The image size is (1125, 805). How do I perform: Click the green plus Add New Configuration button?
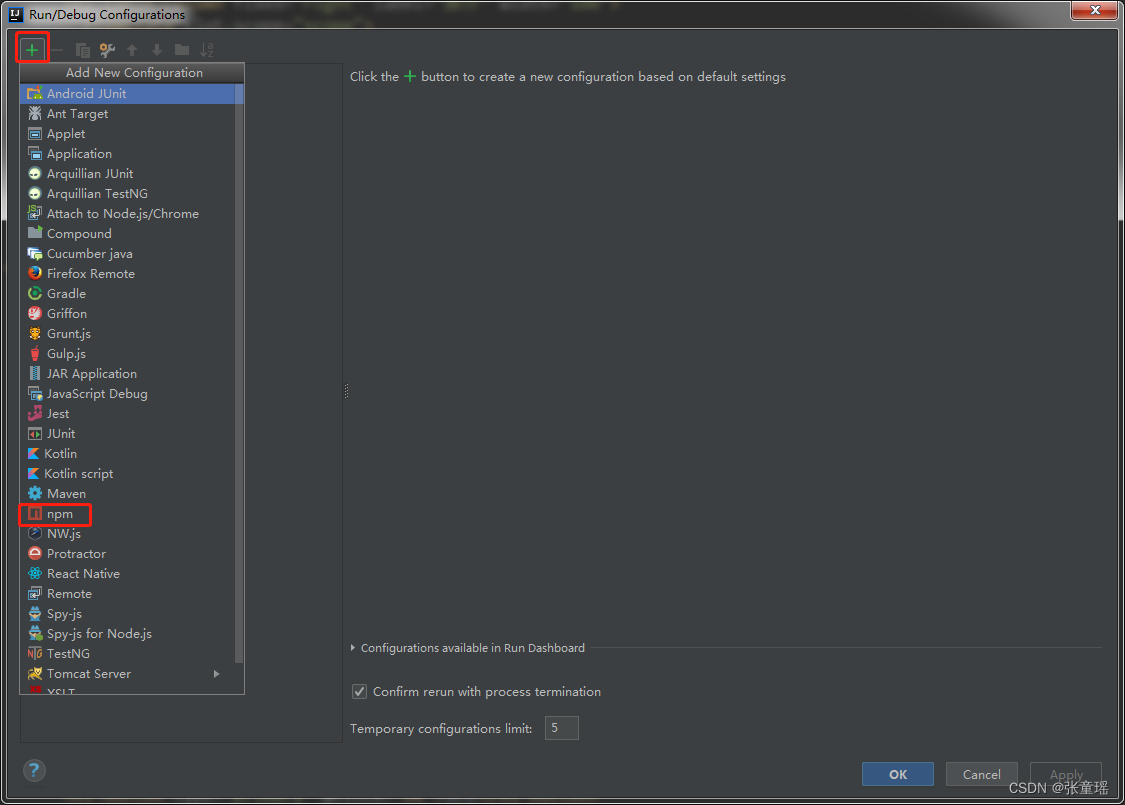[x=32, y=50]
